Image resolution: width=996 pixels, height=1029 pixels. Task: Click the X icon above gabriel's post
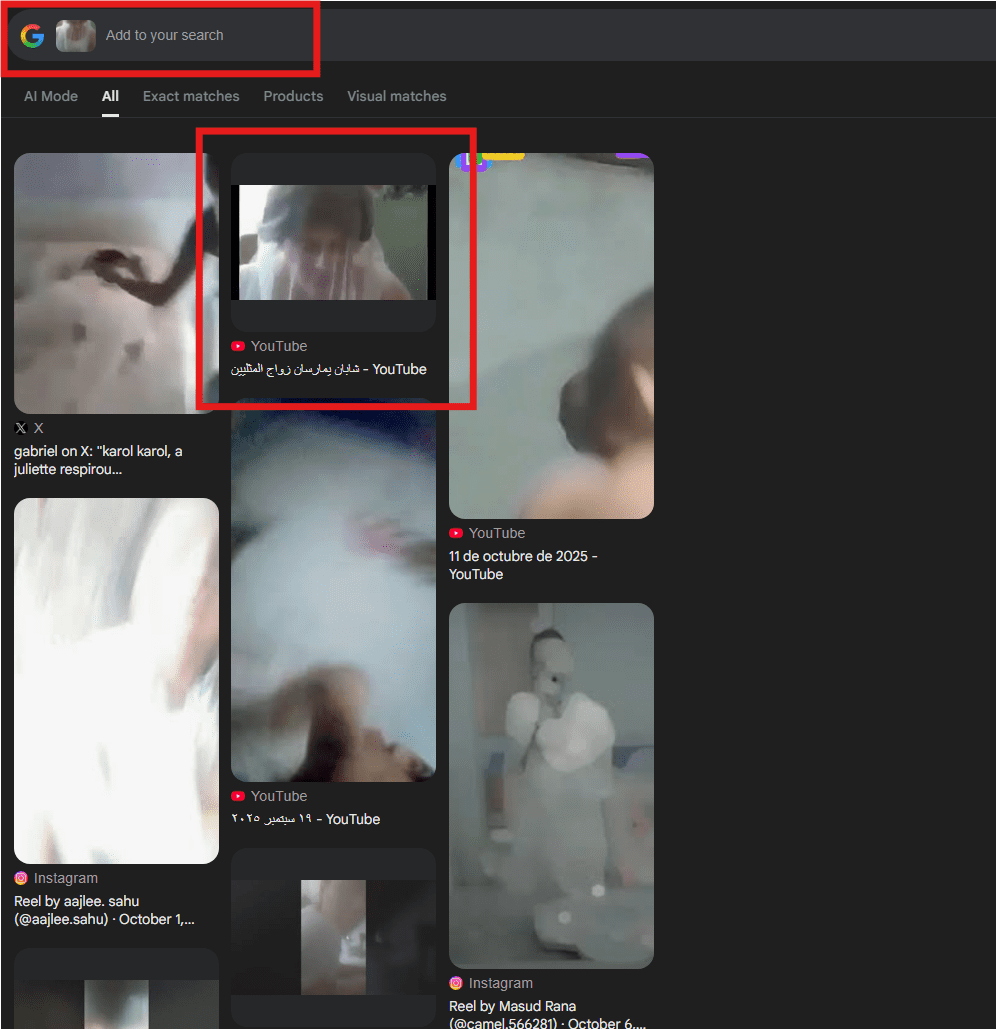coord(21,428)
